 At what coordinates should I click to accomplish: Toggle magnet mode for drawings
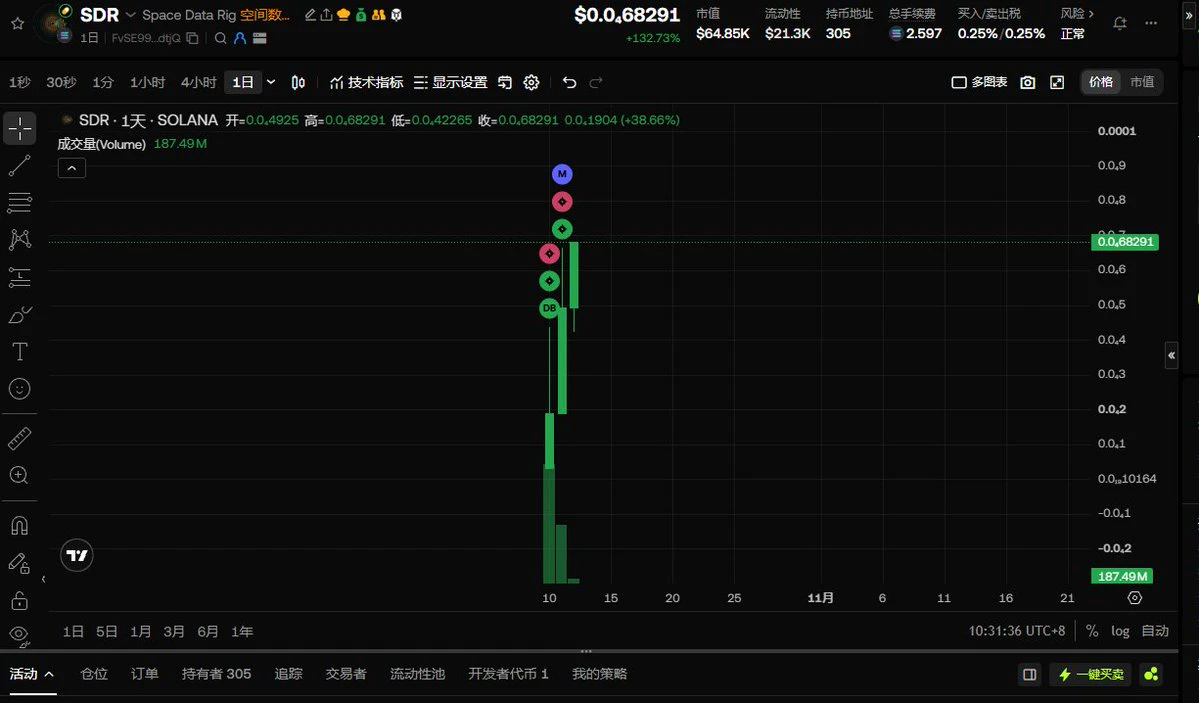(x=20, y=526)
